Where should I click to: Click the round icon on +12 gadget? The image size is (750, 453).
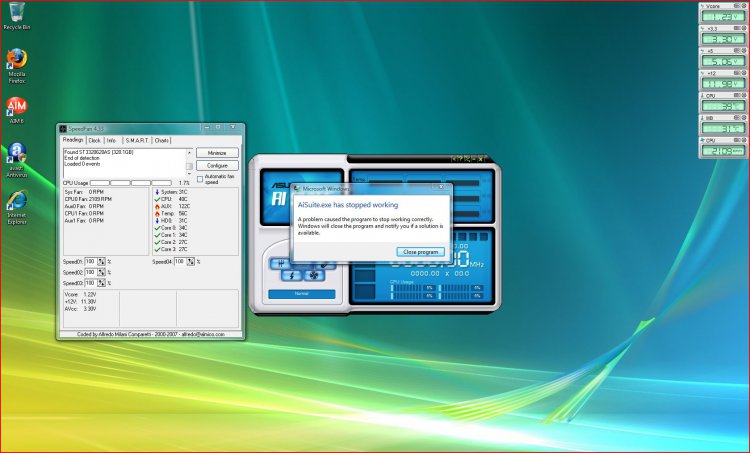tap(744, 73)
